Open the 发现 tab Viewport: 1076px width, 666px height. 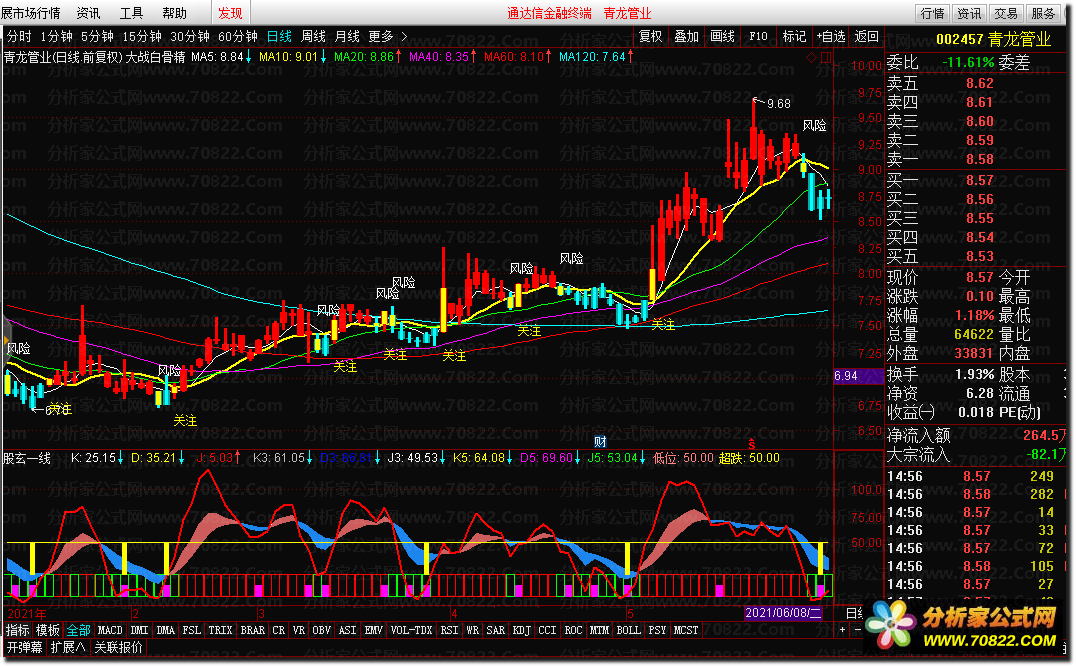[x=230, y=13]
